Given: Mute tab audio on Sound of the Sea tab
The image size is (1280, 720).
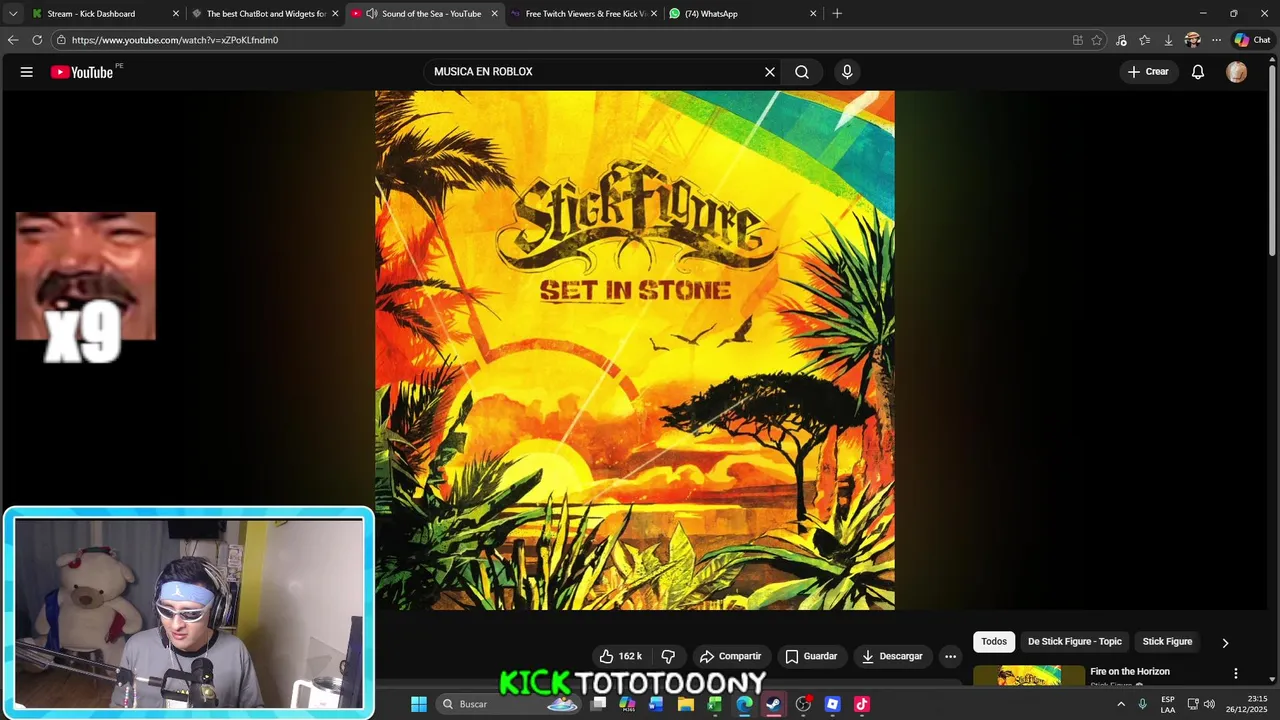Looking at the screenshot, I should [x=372, y=13].
